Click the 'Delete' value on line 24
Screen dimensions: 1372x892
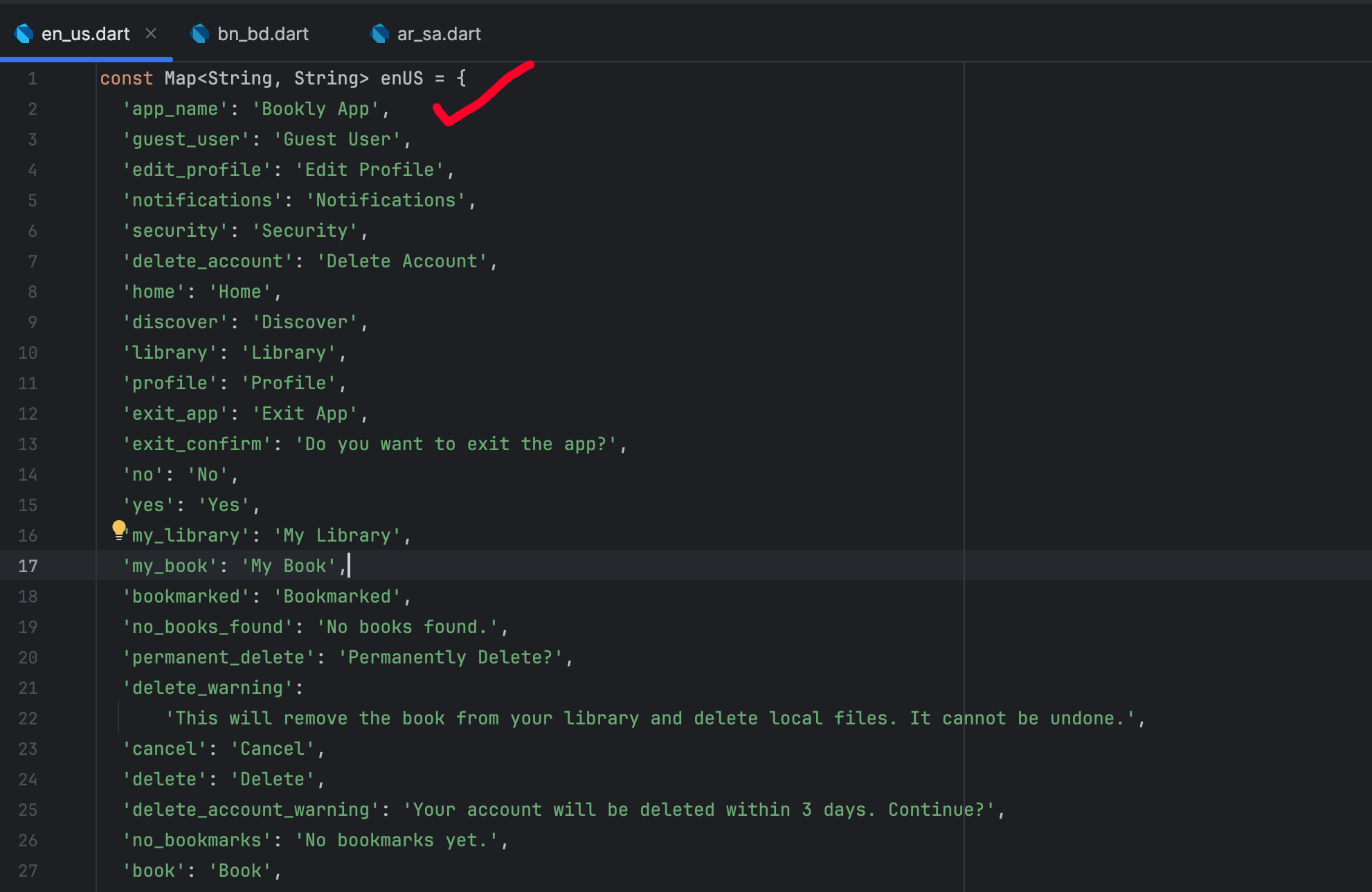[273, 779]
